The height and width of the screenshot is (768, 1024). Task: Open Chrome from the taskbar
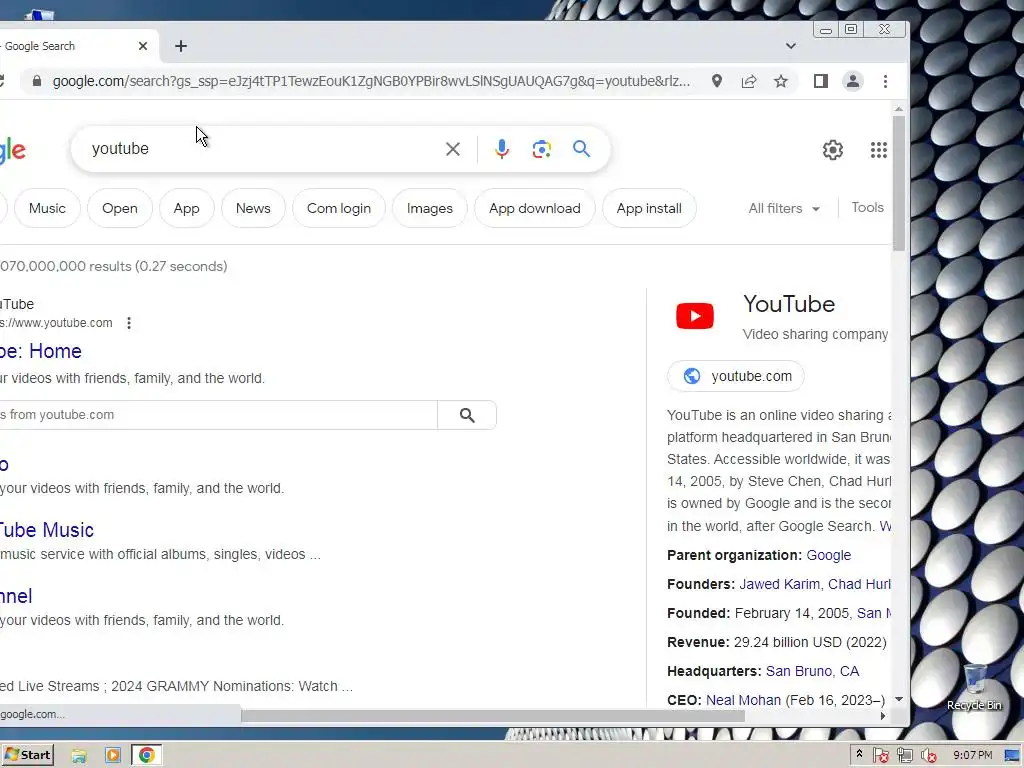point(146,755)
